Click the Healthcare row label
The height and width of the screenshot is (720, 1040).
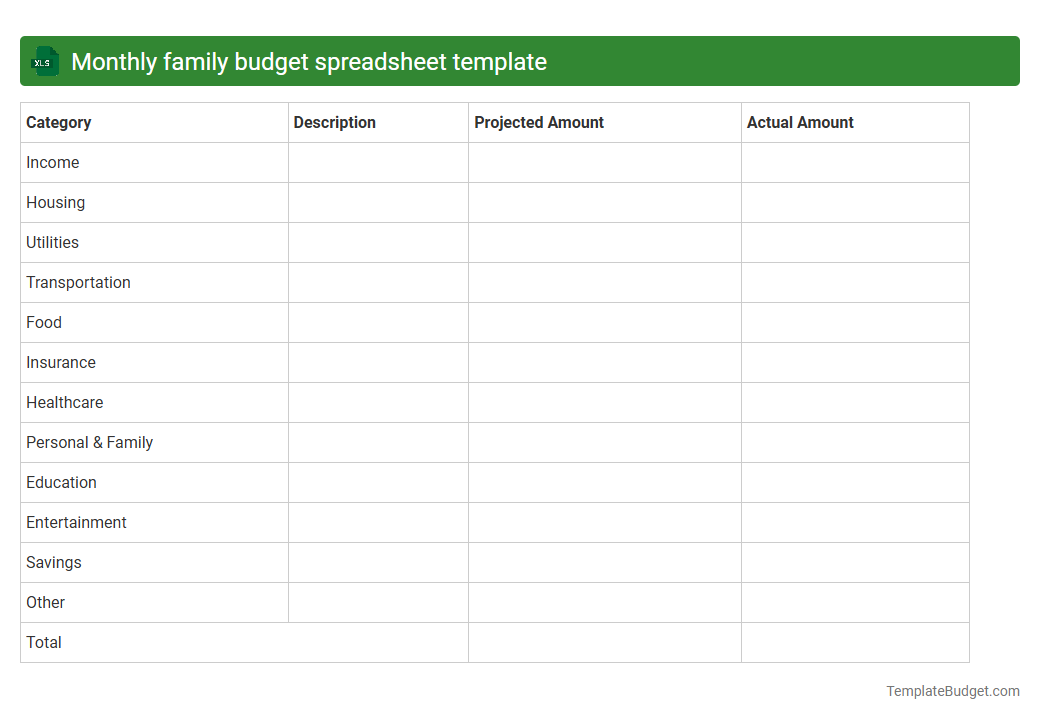[x=64, y=402]
